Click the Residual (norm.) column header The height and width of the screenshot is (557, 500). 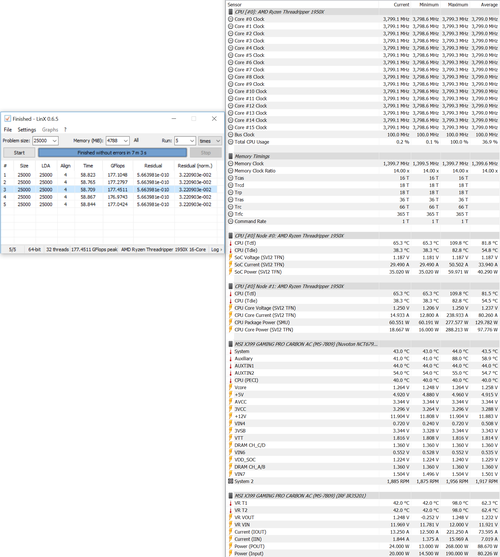click(x=195, y=166)
